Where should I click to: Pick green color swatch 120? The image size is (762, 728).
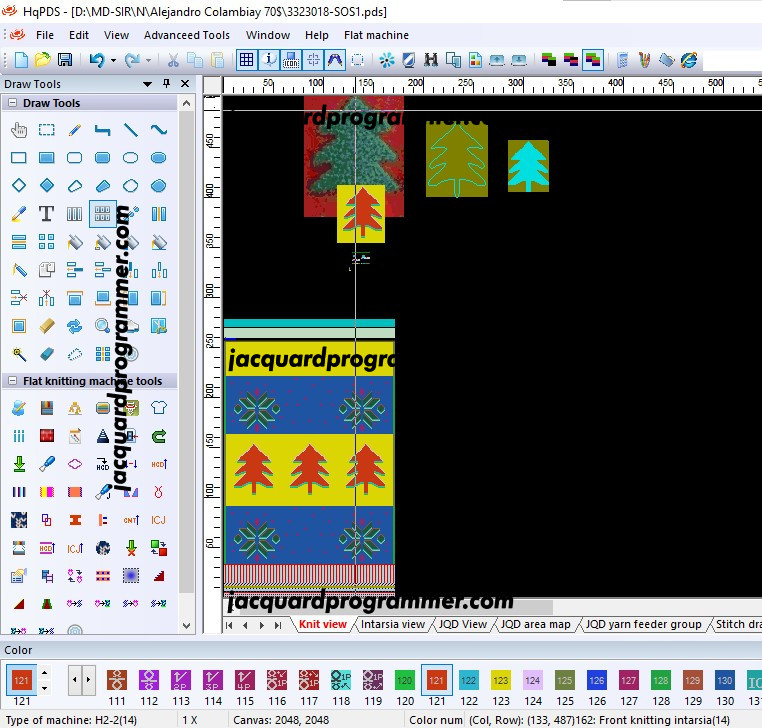point(405,680)
